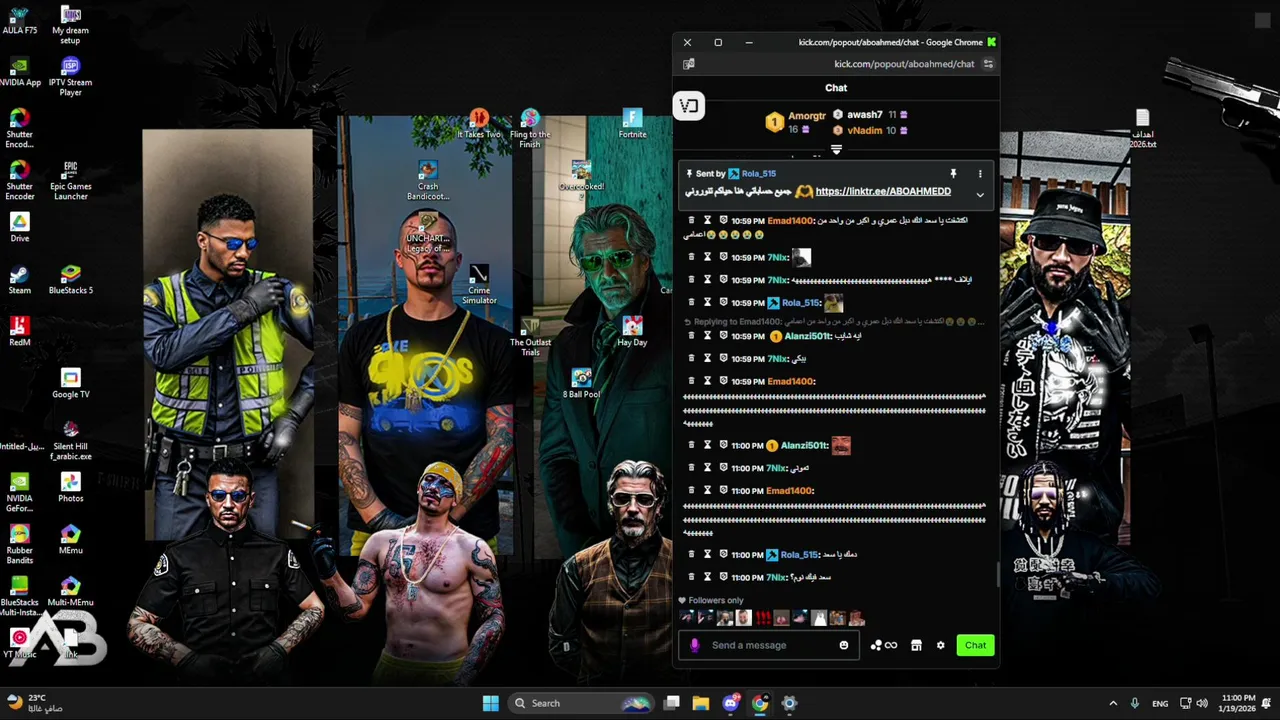Show hidden system tray icons chevron
Screen dimensions: 1280x720
[1113, 703]
